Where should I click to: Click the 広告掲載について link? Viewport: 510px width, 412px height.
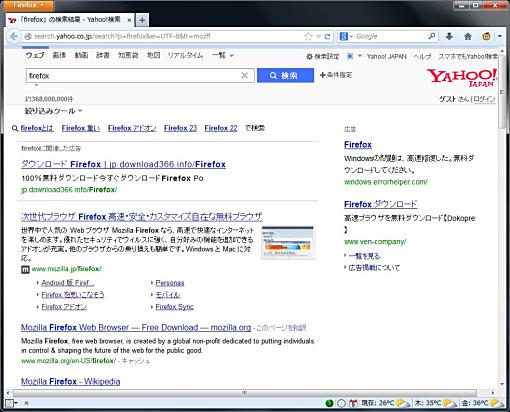coord(374,268)
